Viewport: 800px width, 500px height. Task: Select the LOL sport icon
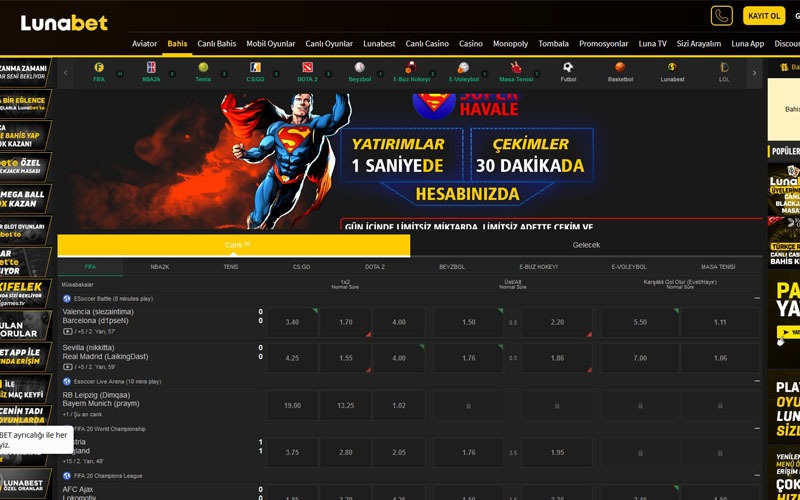[724, 67]
